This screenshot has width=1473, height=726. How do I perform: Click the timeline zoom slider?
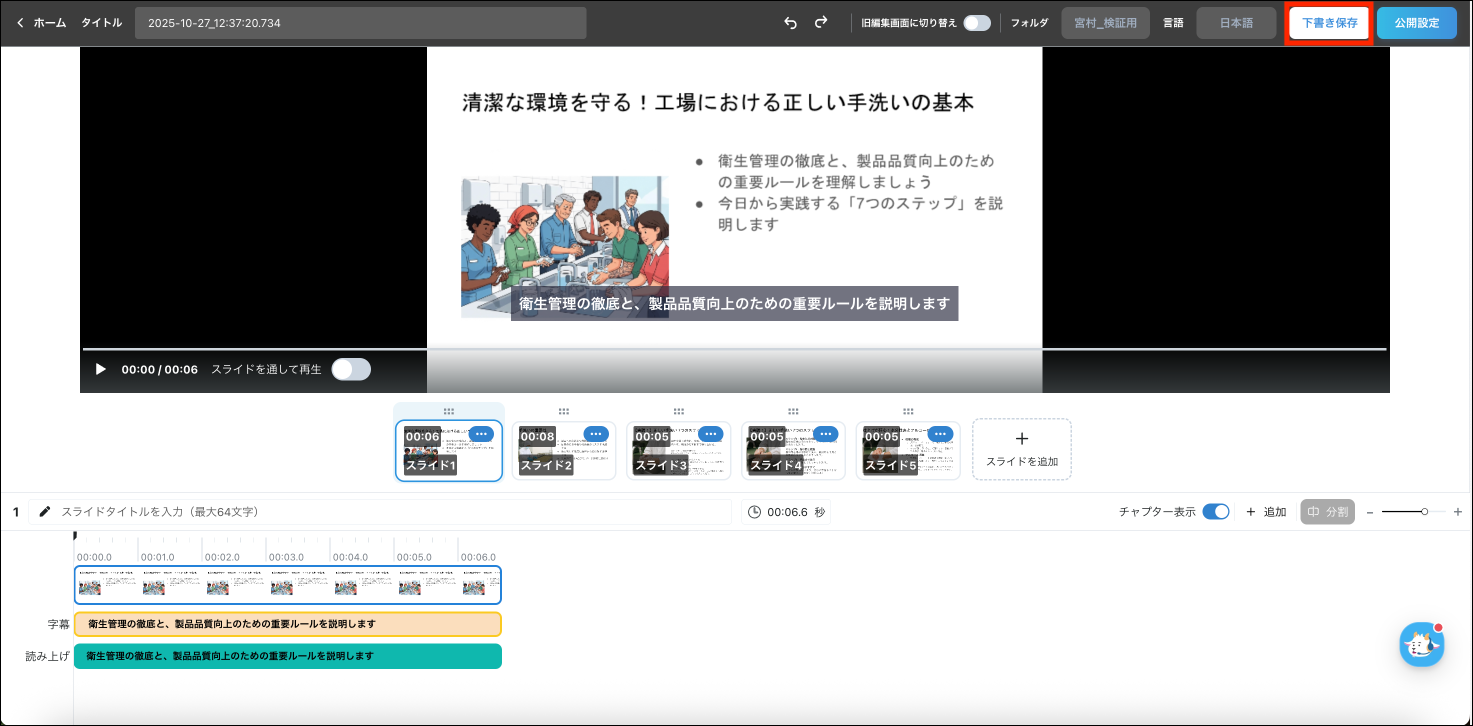pos(1414,512)
